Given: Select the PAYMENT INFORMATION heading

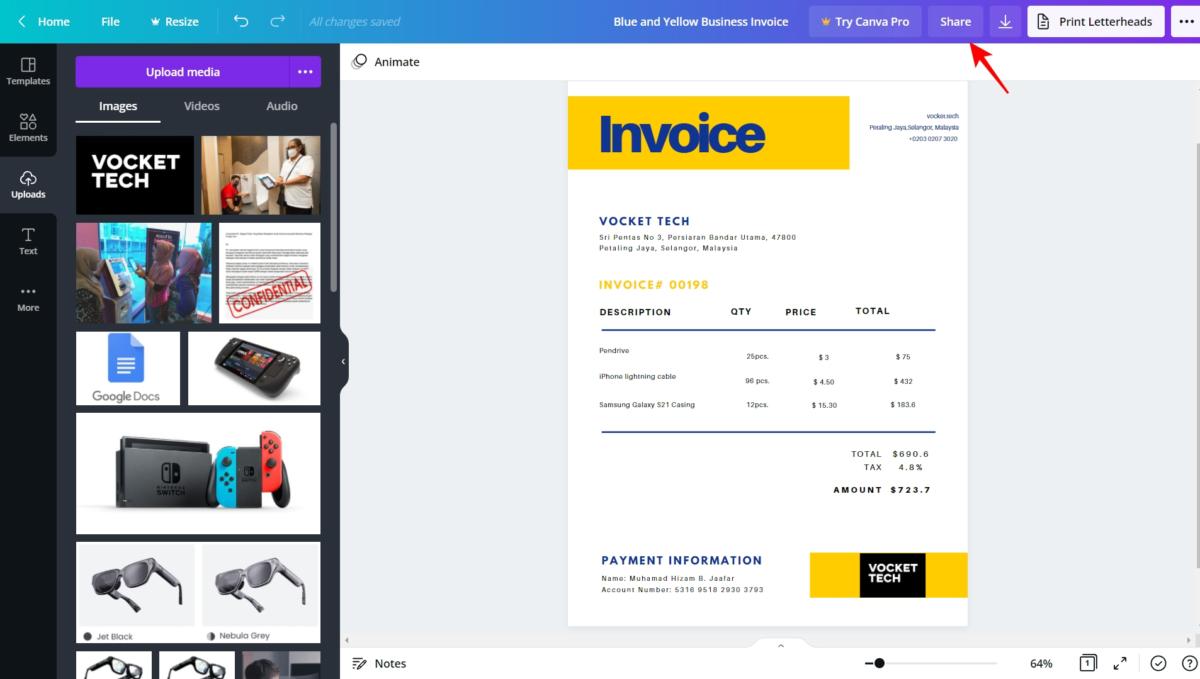Looking at the screenshot, I should [x=682, y=560].
